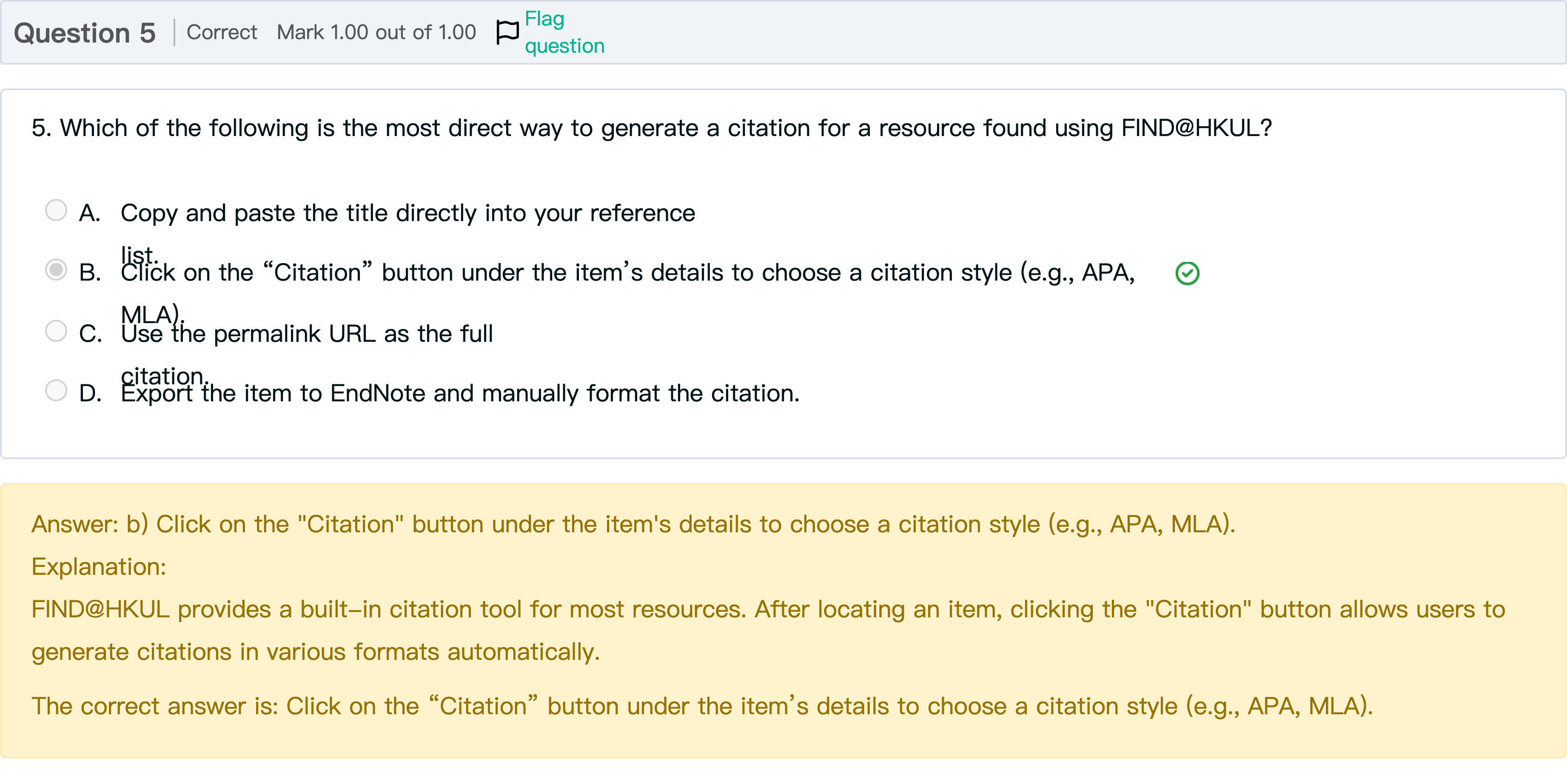
Task: Click the 'Answer: b)' feedback line
Action: (x=632, y=524)
